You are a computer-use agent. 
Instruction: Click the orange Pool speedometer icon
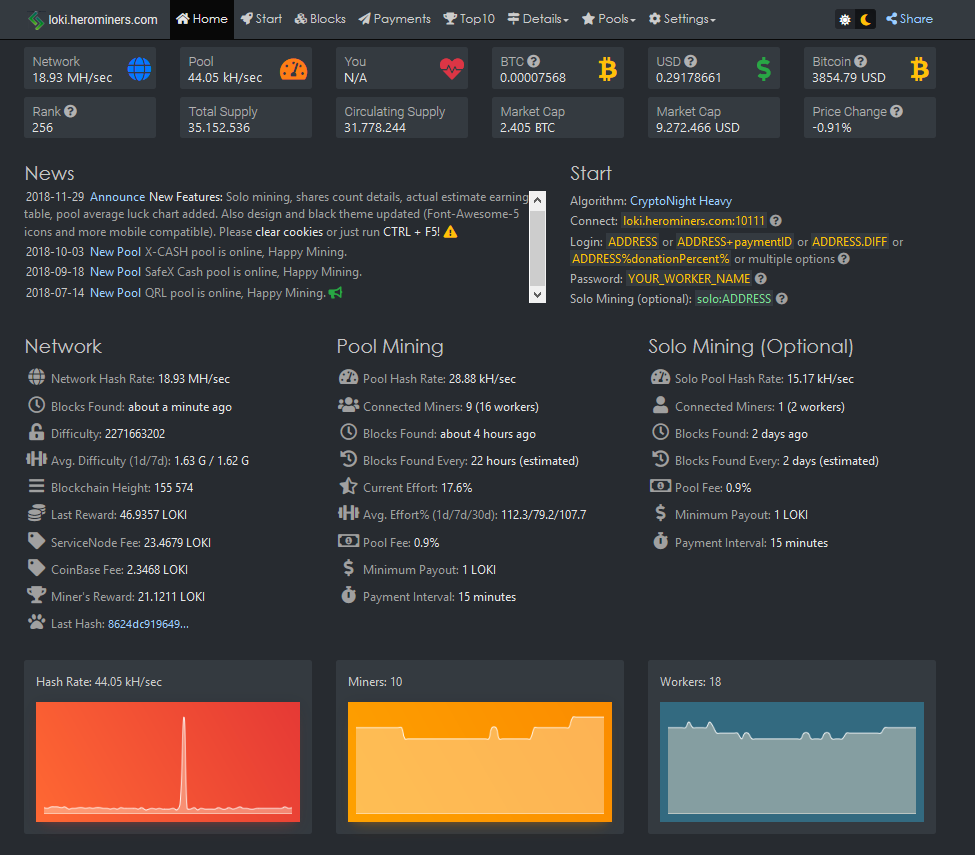tap(293, 69)
